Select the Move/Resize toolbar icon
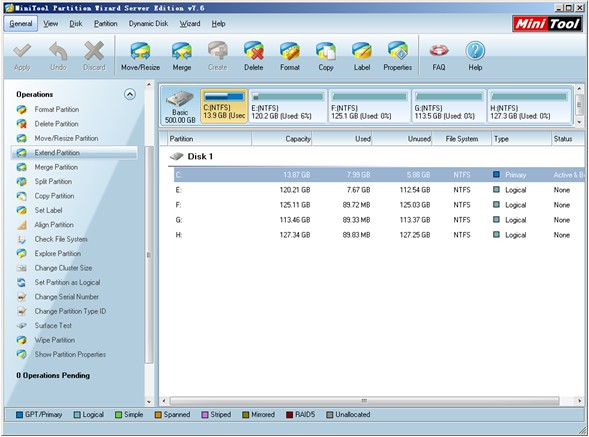Image resolution: width=589 pixels, height=437 pixels. click(140, 51)
